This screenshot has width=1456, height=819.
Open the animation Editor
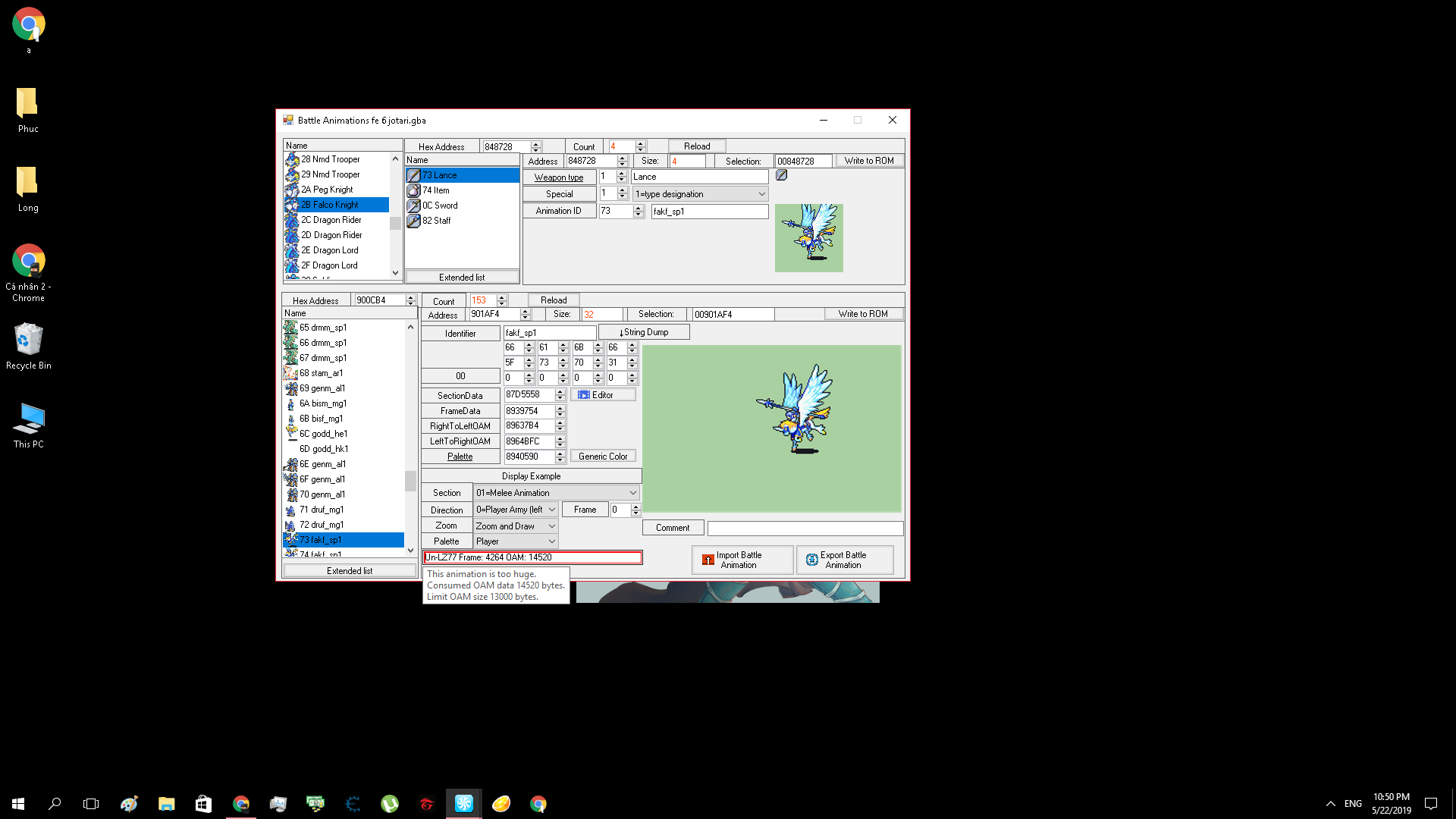tap(603, 395)
